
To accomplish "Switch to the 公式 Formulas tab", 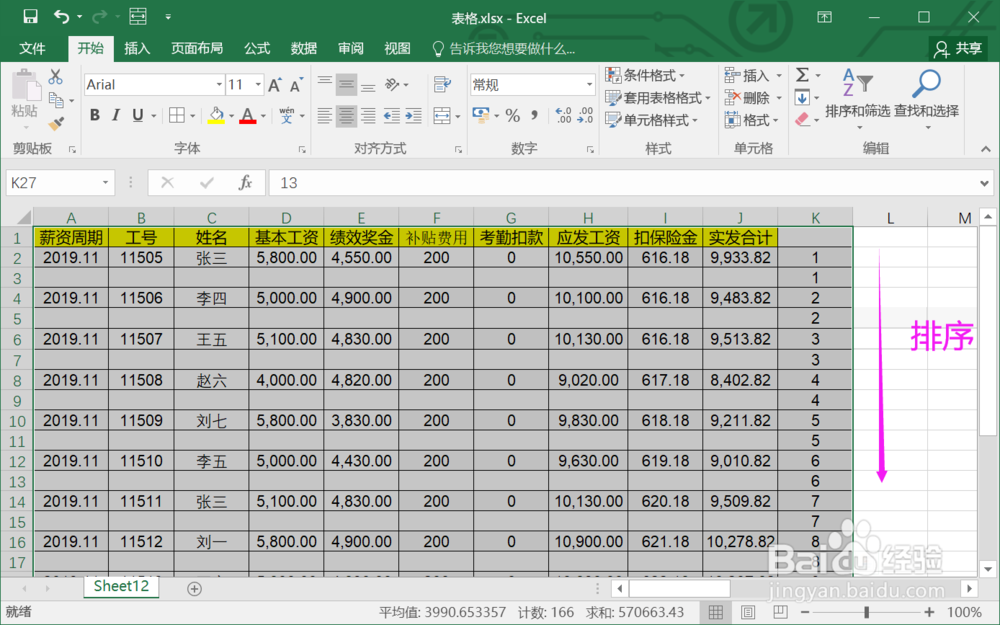I will [x=257, y=48].
